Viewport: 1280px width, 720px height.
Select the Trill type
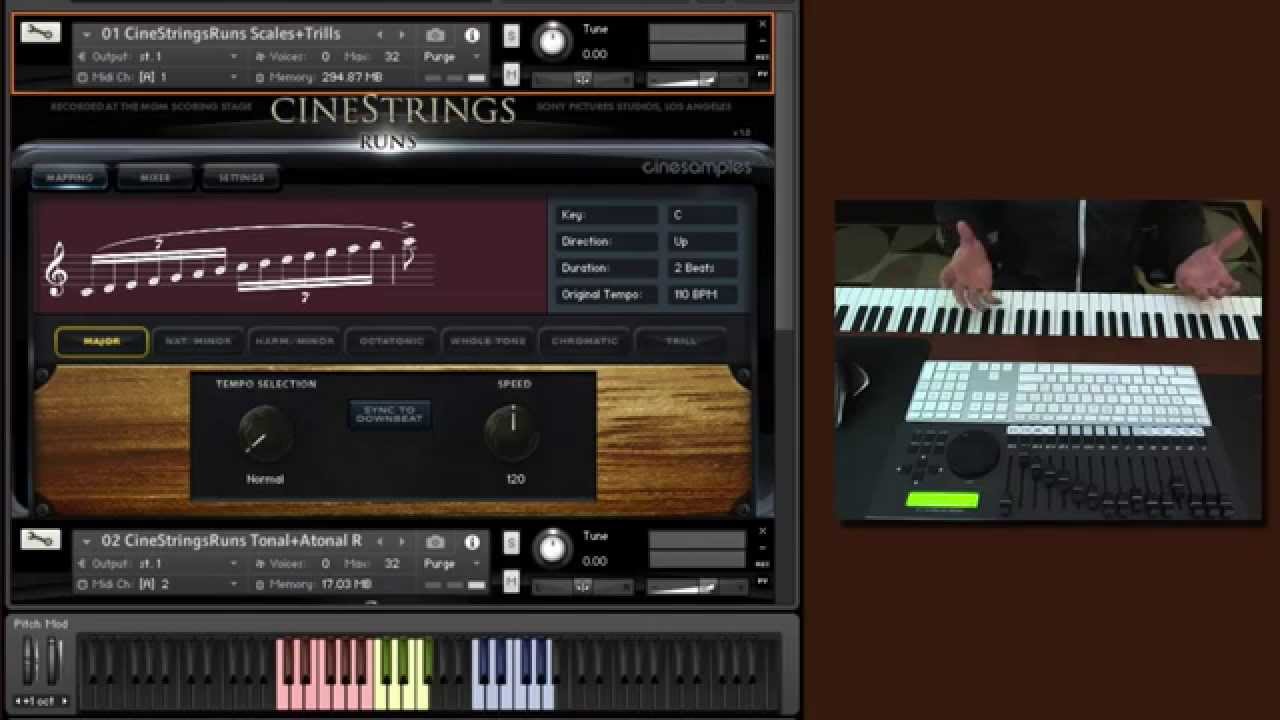tap(681, 342)
